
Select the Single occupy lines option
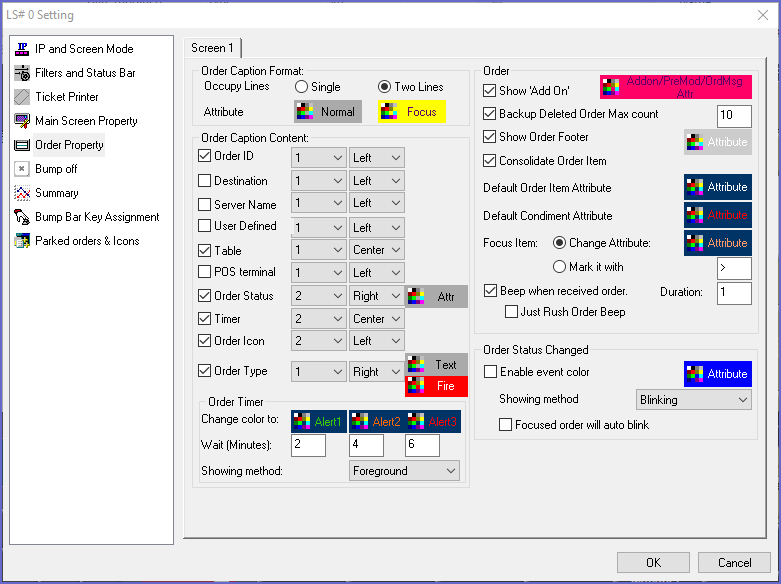301,87
